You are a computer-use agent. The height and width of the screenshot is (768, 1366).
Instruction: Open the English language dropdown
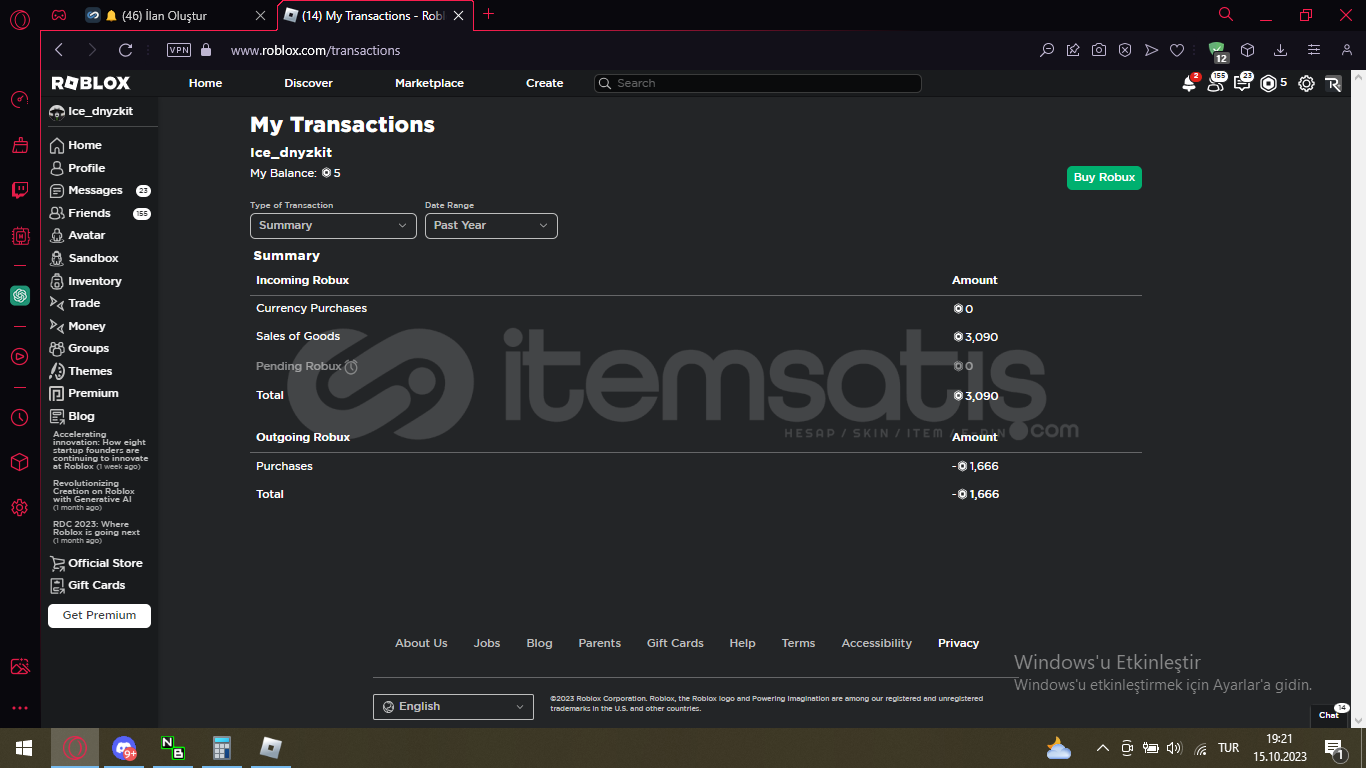pyautogui.click(x=453, y=707)
